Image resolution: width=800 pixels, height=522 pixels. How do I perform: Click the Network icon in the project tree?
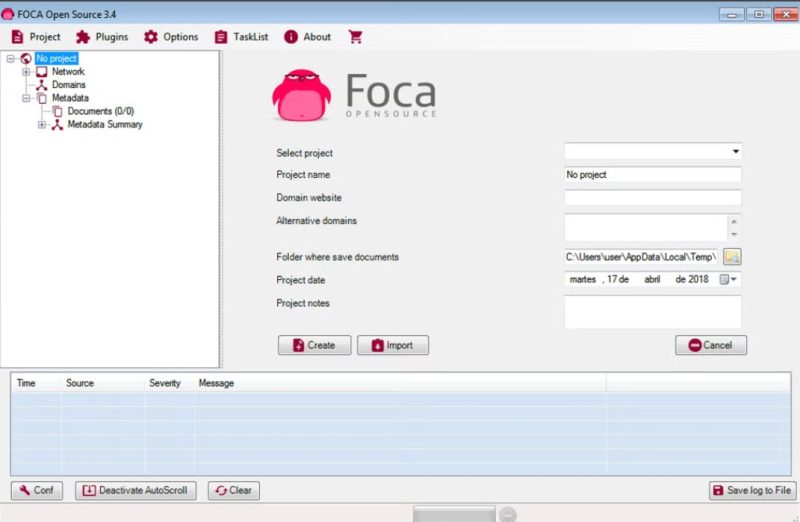42,72
